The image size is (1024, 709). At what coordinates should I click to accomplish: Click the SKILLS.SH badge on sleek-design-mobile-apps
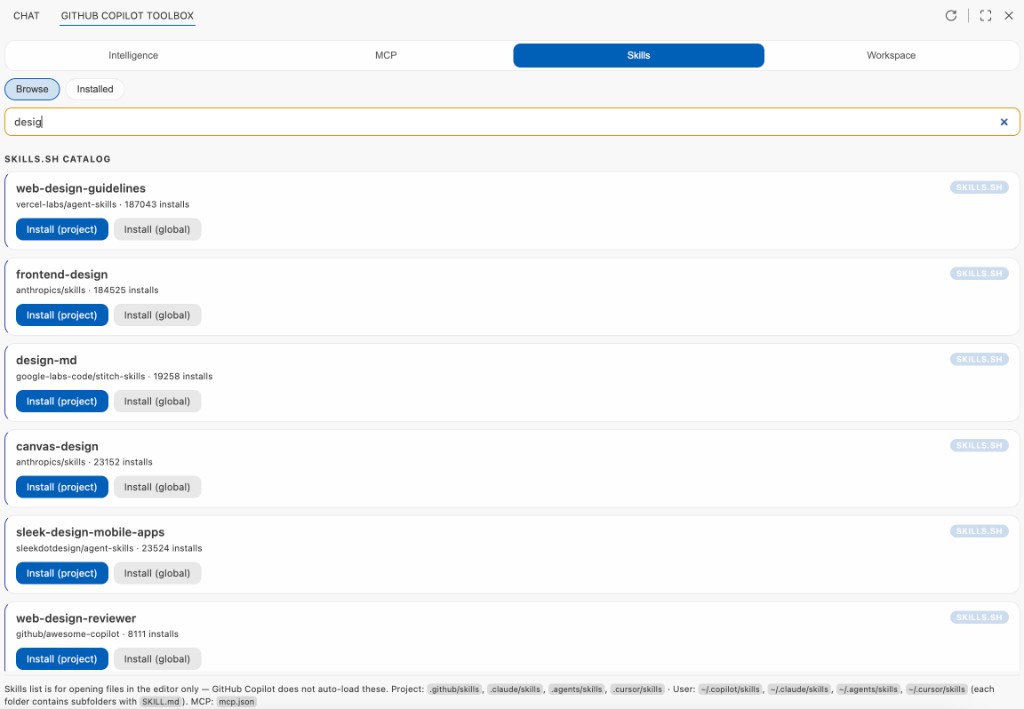pyautogui.click(x=979, y=531)
